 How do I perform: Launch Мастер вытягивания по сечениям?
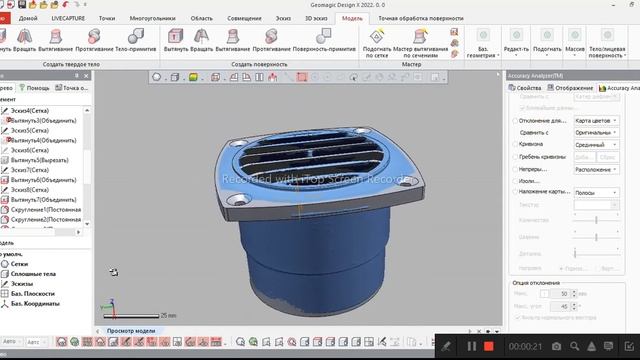pos(420,43)
